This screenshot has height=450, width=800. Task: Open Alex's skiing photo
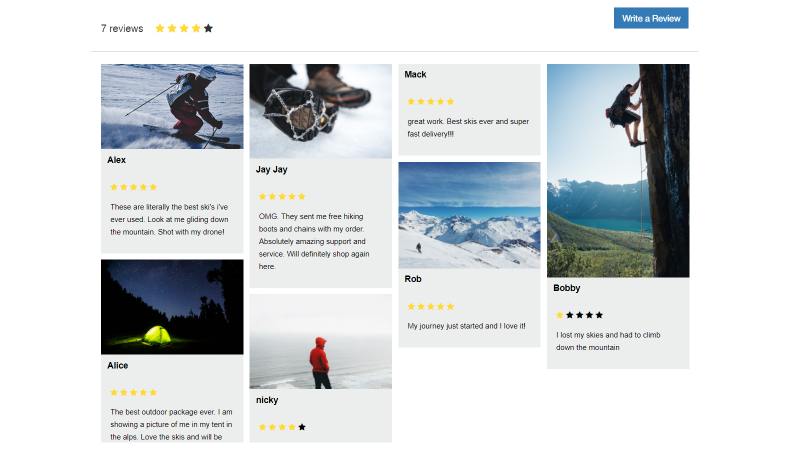[172, 106]
